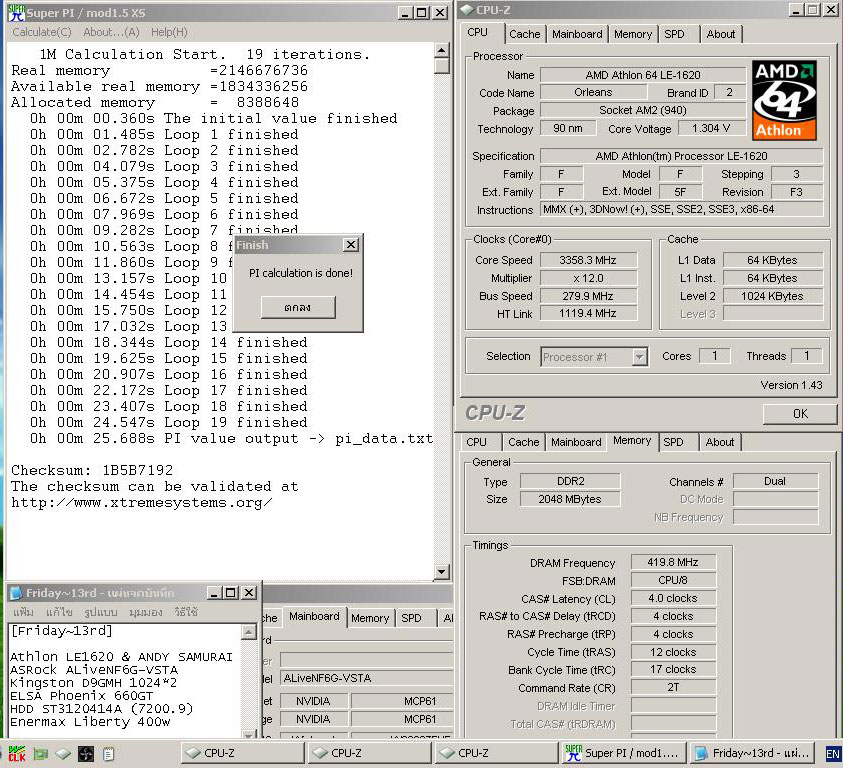Click the green monitor icon in taskbar
843x768 pixels.
pyautogui.click(x=41, y=754)
